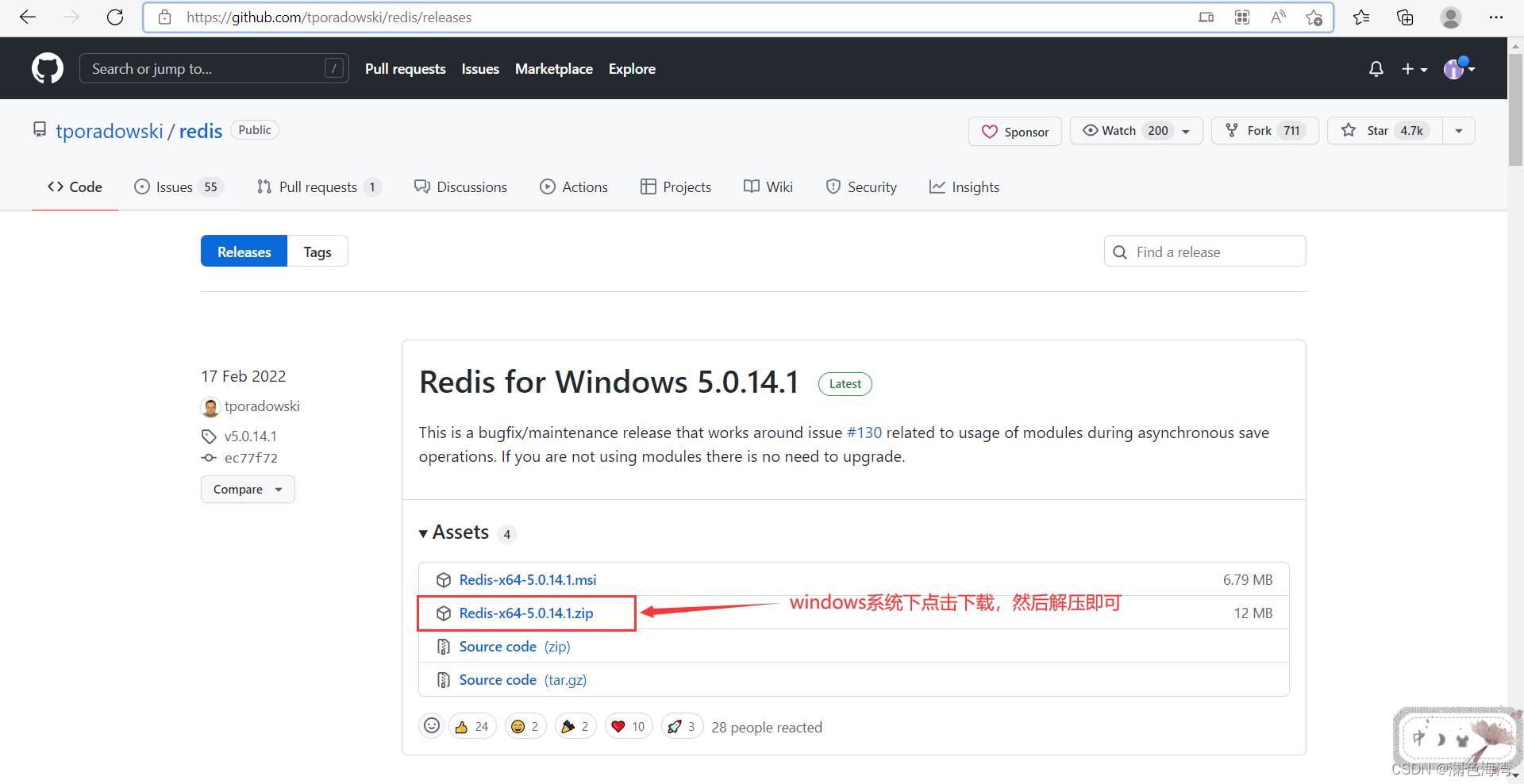1524x784 pixels.
Task: Switch to the Code tab
Action: pos(75,187)
